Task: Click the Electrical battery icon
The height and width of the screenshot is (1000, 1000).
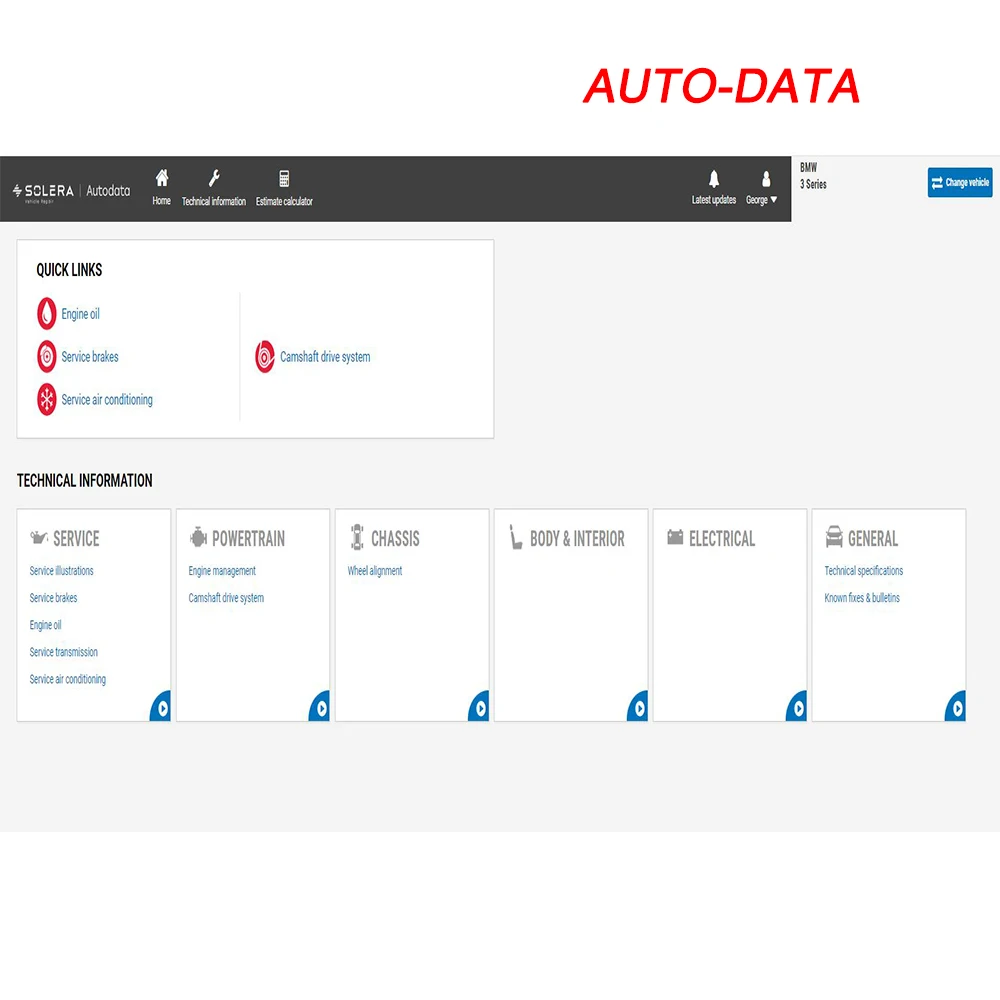Action: pyautogui.click(x=675, y=537)
